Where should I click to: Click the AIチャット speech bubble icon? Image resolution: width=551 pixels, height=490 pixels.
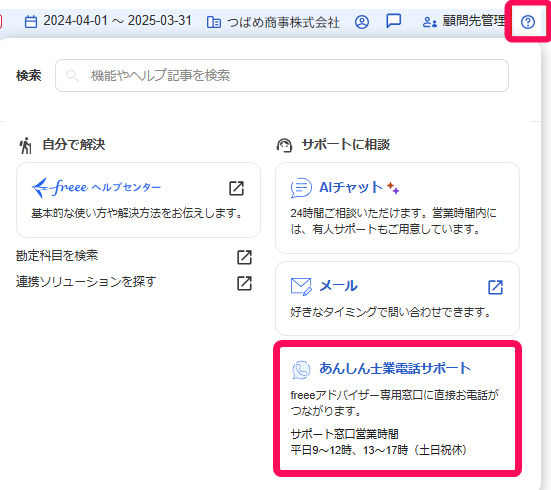301,188
